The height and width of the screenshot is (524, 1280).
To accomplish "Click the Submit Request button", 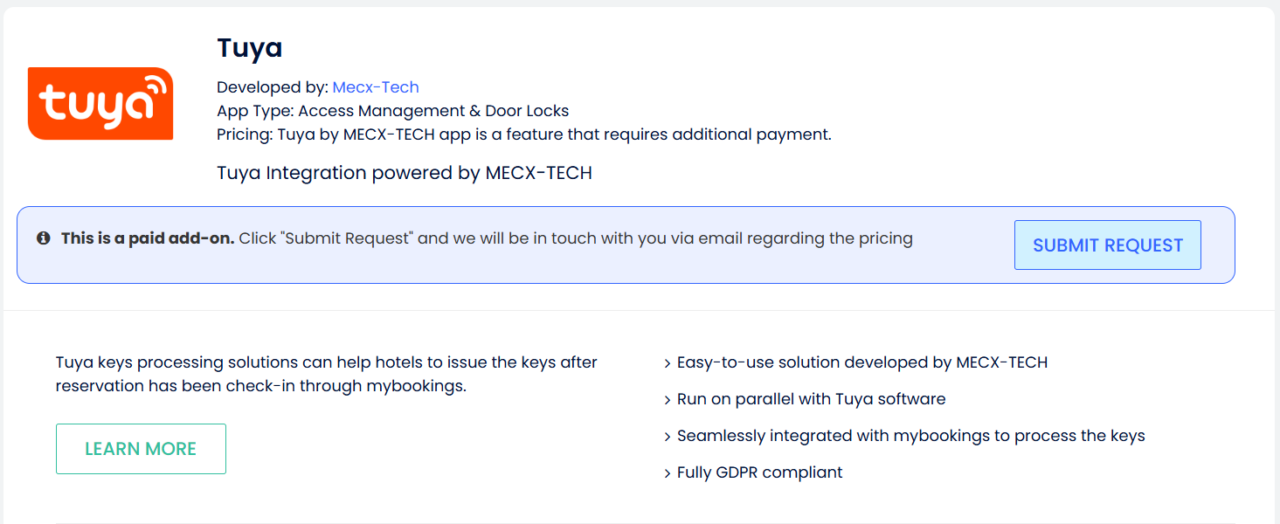I will click(1108, 245).
